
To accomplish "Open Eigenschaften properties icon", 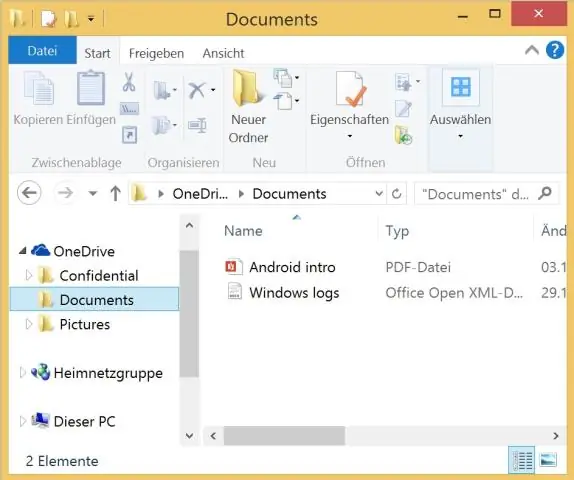I will [350, 89].
